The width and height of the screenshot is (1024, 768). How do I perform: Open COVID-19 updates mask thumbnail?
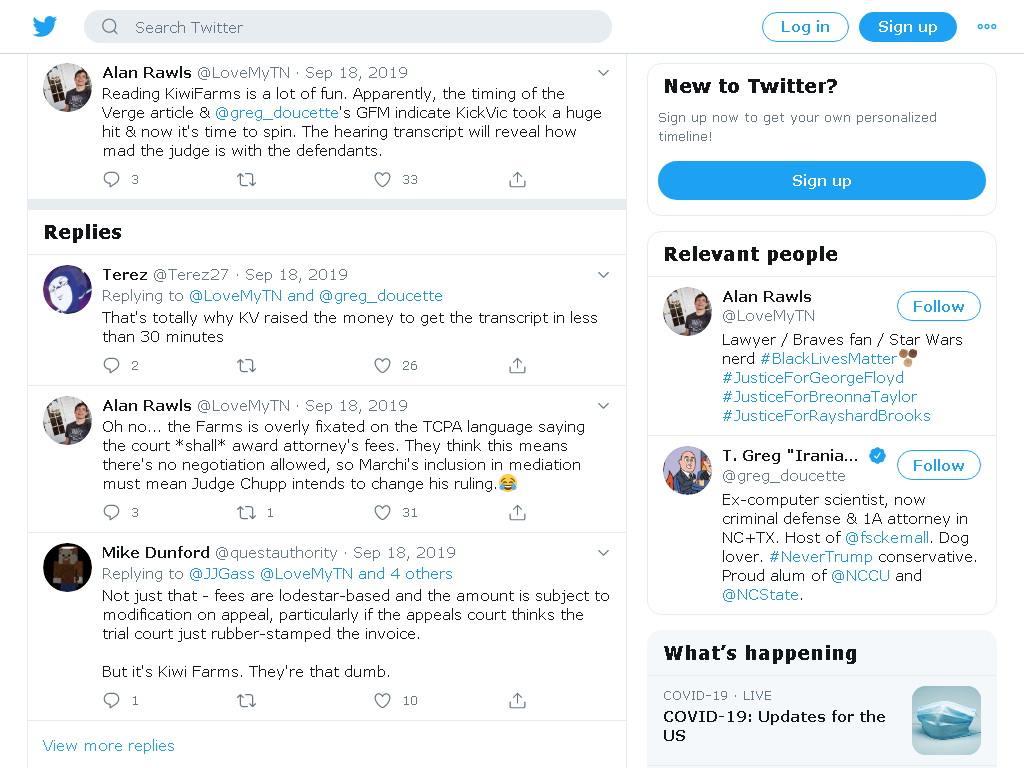pos(946,720)
